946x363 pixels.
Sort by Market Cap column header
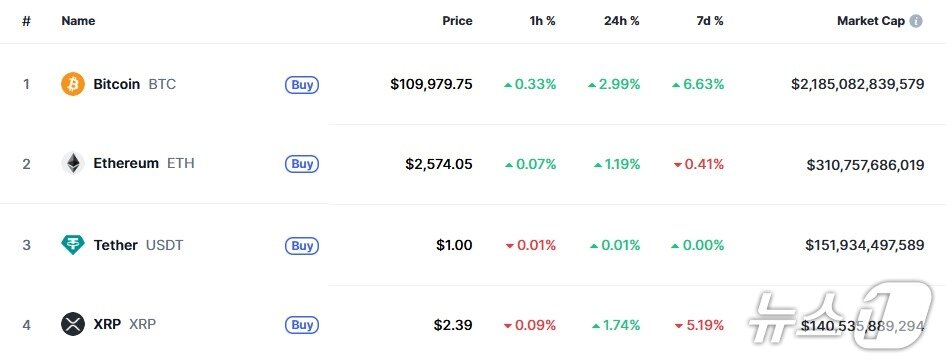tap(871, 21)
